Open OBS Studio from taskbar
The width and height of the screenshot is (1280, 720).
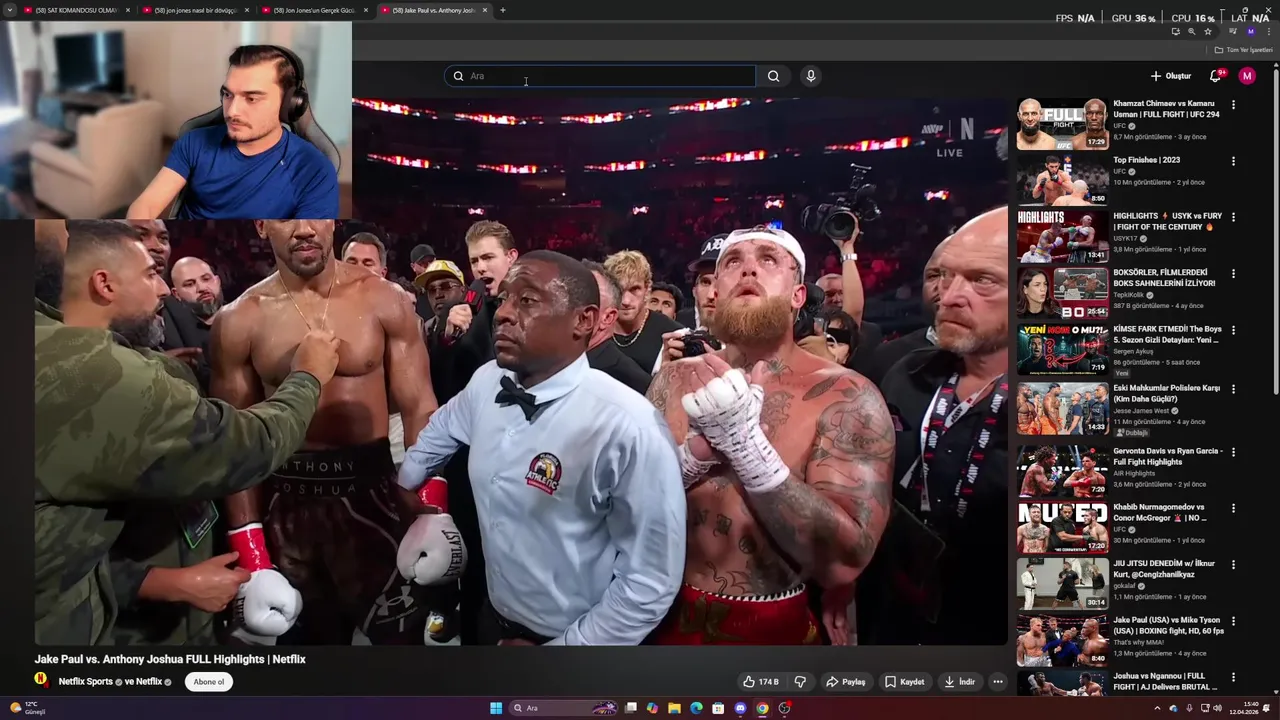[784, 708]
